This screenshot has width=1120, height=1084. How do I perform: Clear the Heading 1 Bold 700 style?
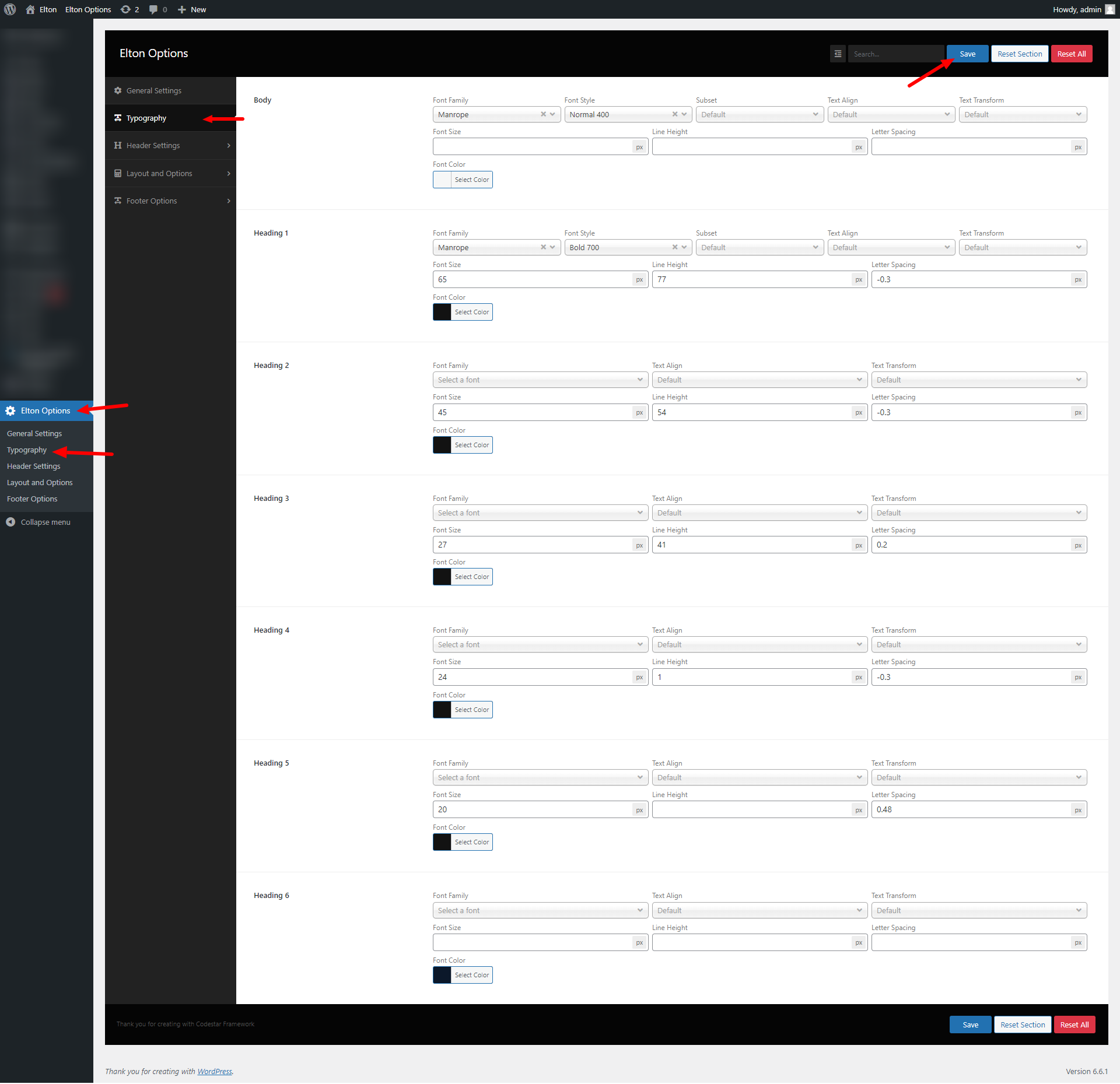[675, 247]
